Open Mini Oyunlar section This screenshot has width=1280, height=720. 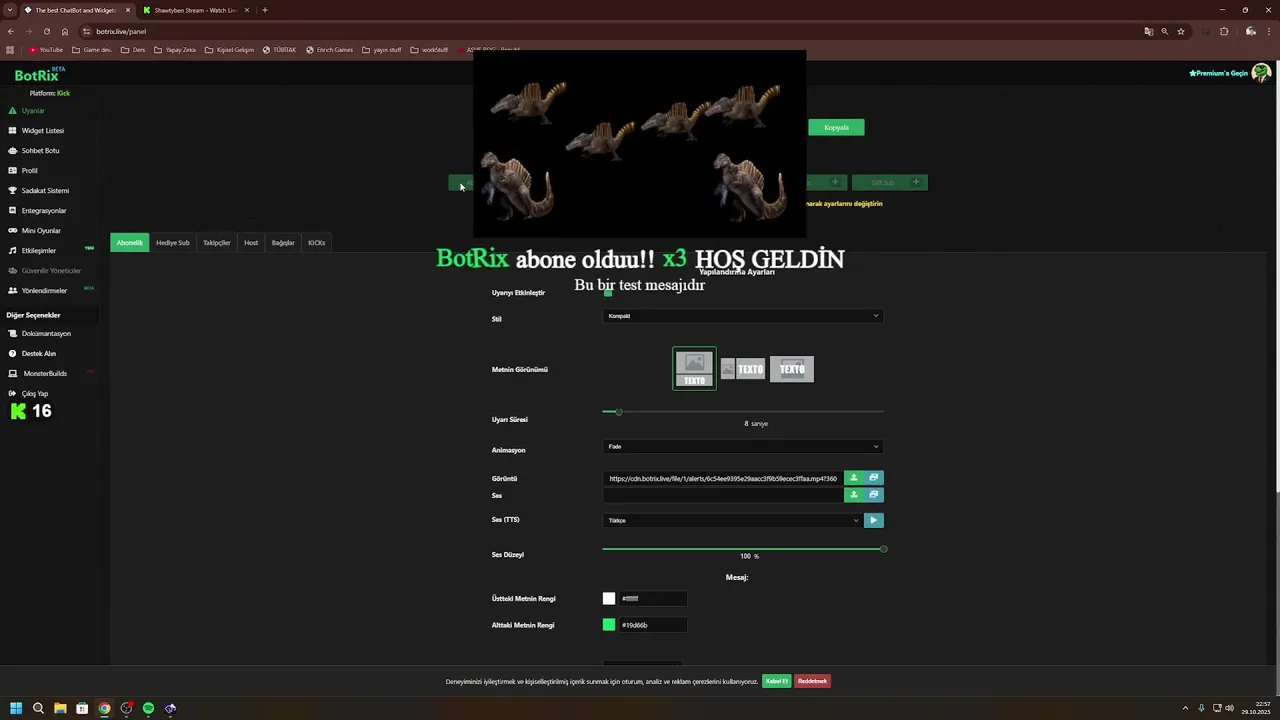coord(41,231)
